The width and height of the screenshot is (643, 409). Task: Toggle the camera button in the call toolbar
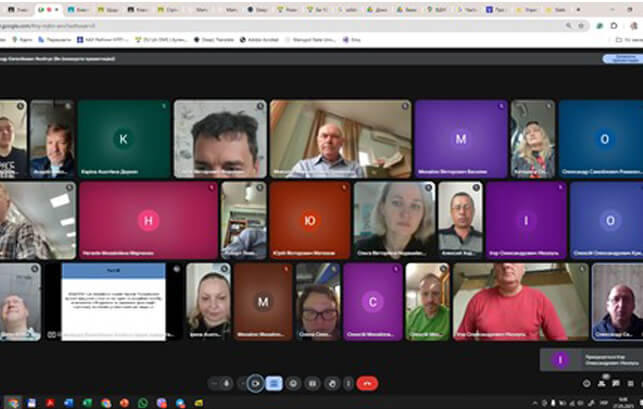point(256,383)
